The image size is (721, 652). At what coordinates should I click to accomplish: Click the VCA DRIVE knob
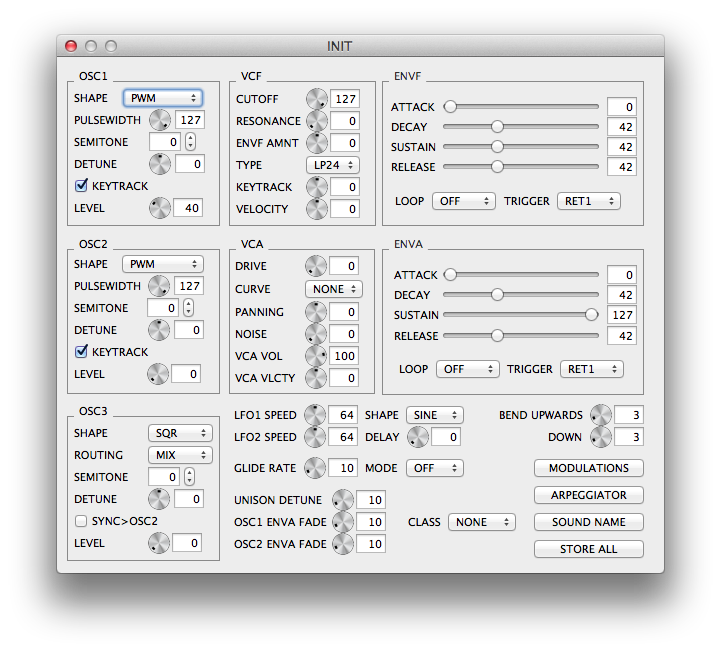[316, 266]
